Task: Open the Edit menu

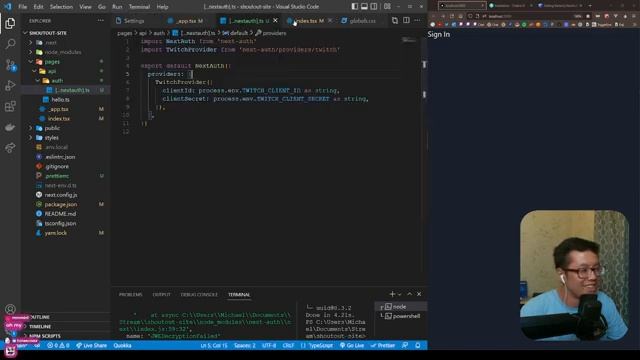Action: pos(38,7)
